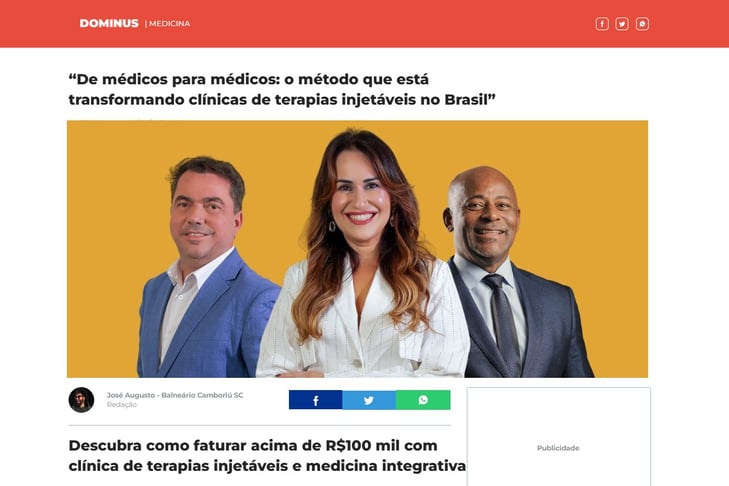Click the empty red header bar area
This screenshot has width=729, height=486.
pos(391,24)
